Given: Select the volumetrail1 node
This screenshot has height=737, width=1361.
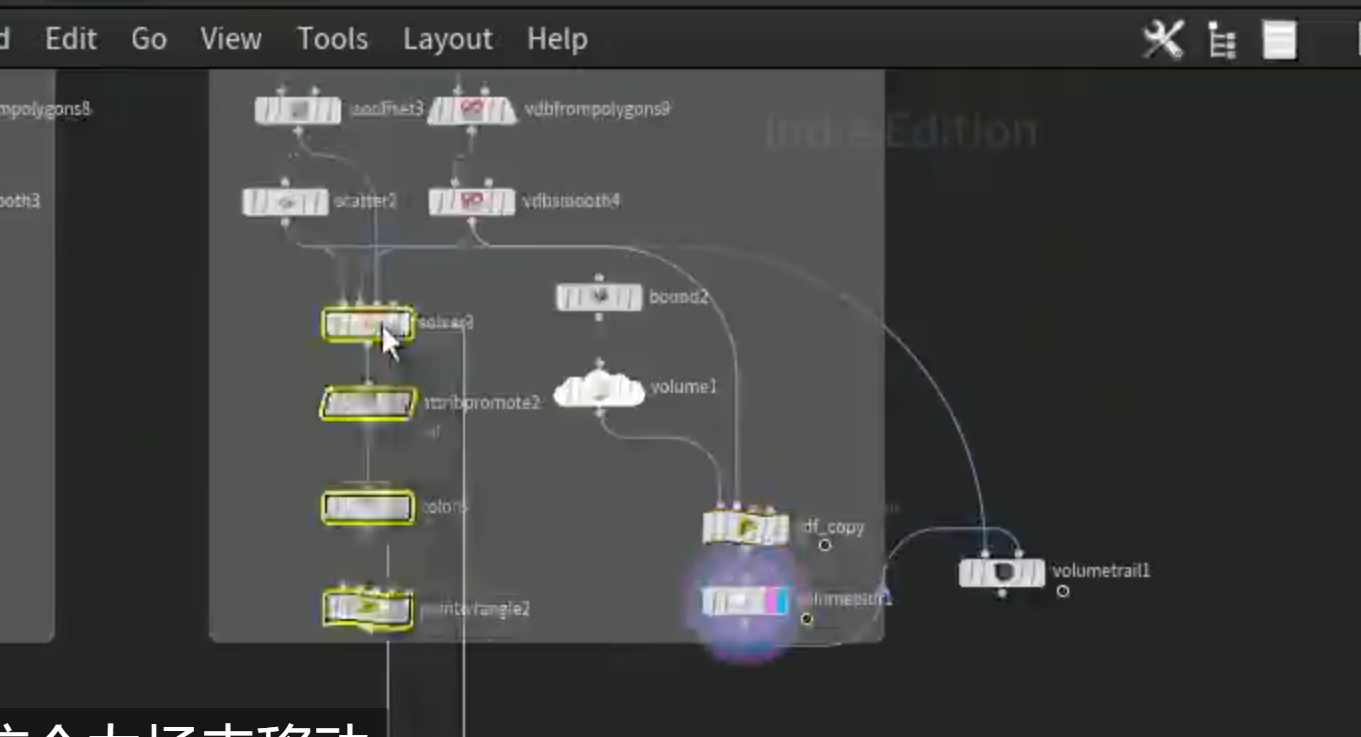Looking at the screenshot, I should (1002, 573).
